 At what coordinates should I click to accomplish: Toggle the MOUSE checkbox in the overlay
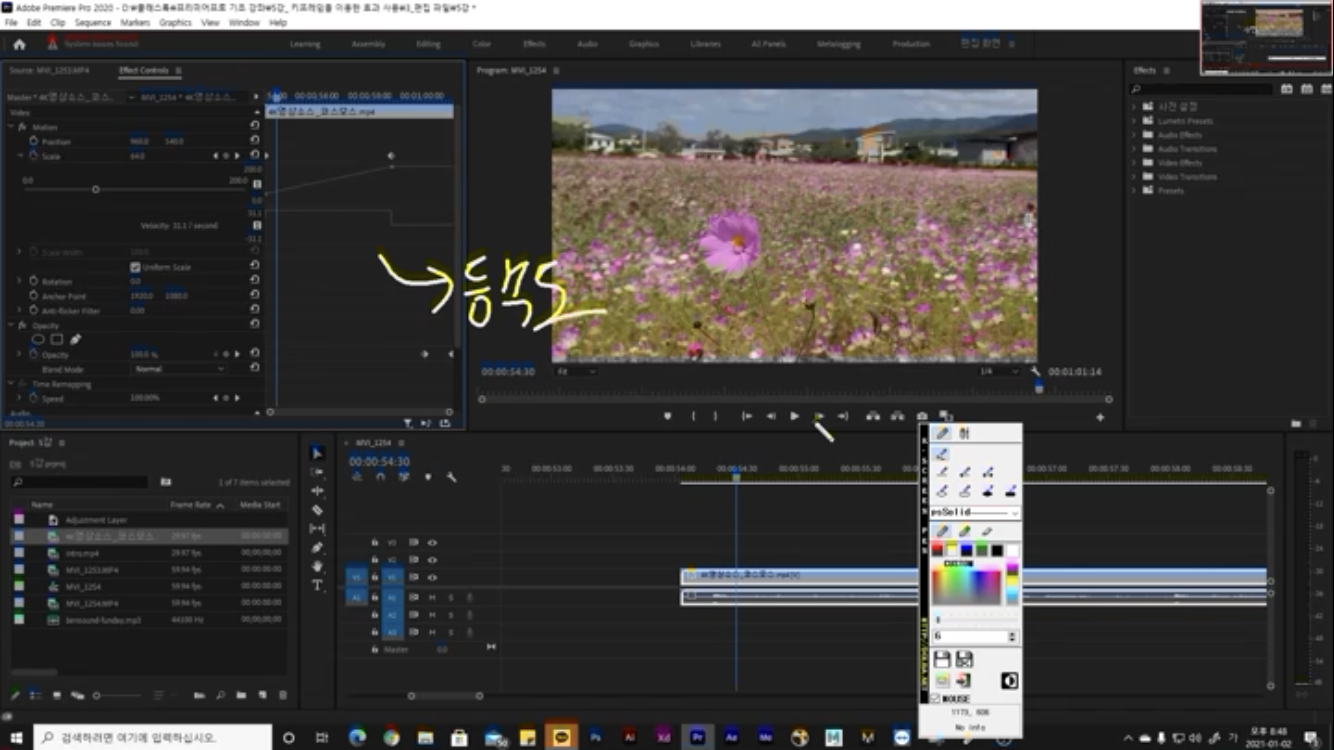click(x=936, y=698)
